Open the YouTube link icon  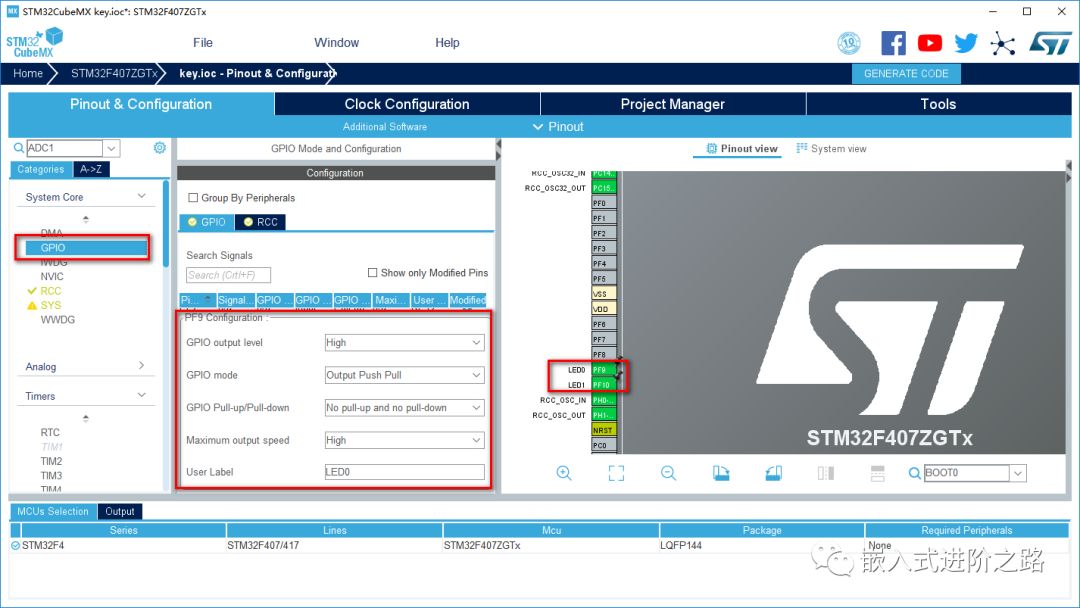click(930, 43)
